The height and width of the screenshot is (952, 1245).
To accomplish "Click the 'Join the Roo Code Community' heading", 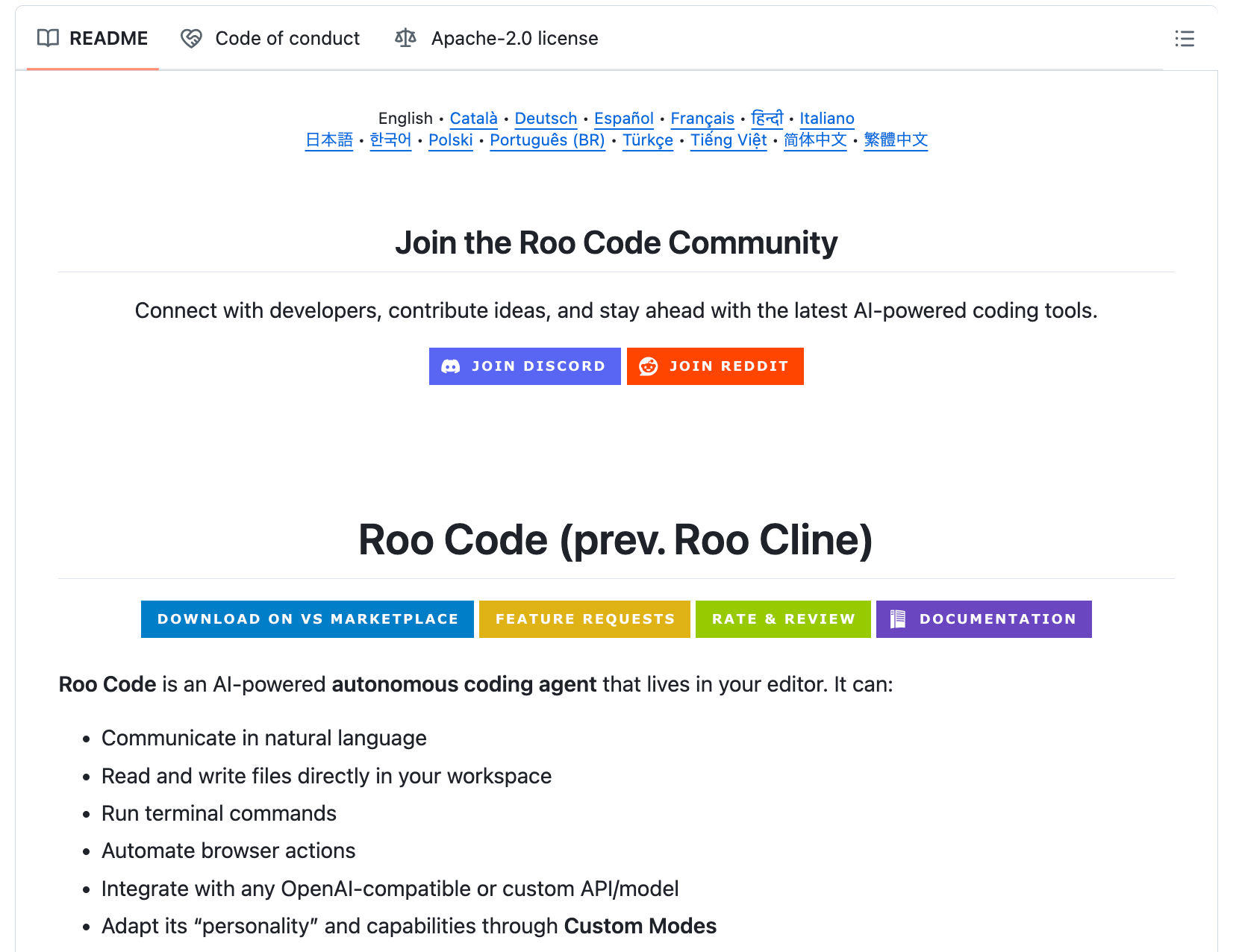I will [617, 242].
